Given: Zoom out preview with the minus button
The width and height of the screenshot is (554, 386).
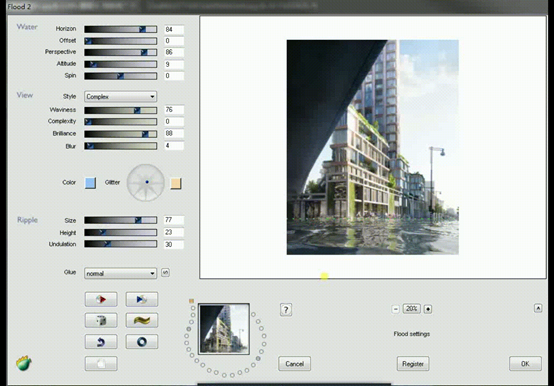Looking at the screenshot, I should click(x=395, y=309).
